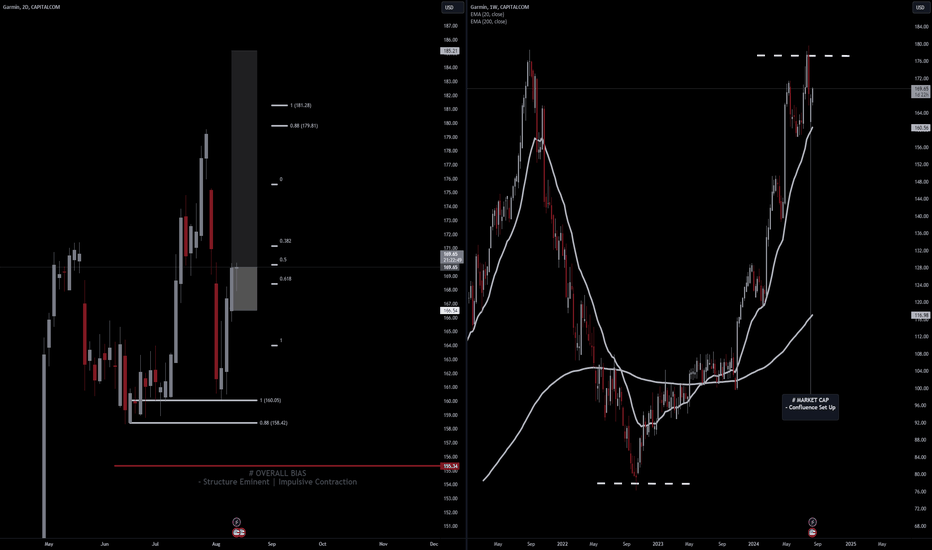Click the 2025 label on right time axis

coord(851,544)
